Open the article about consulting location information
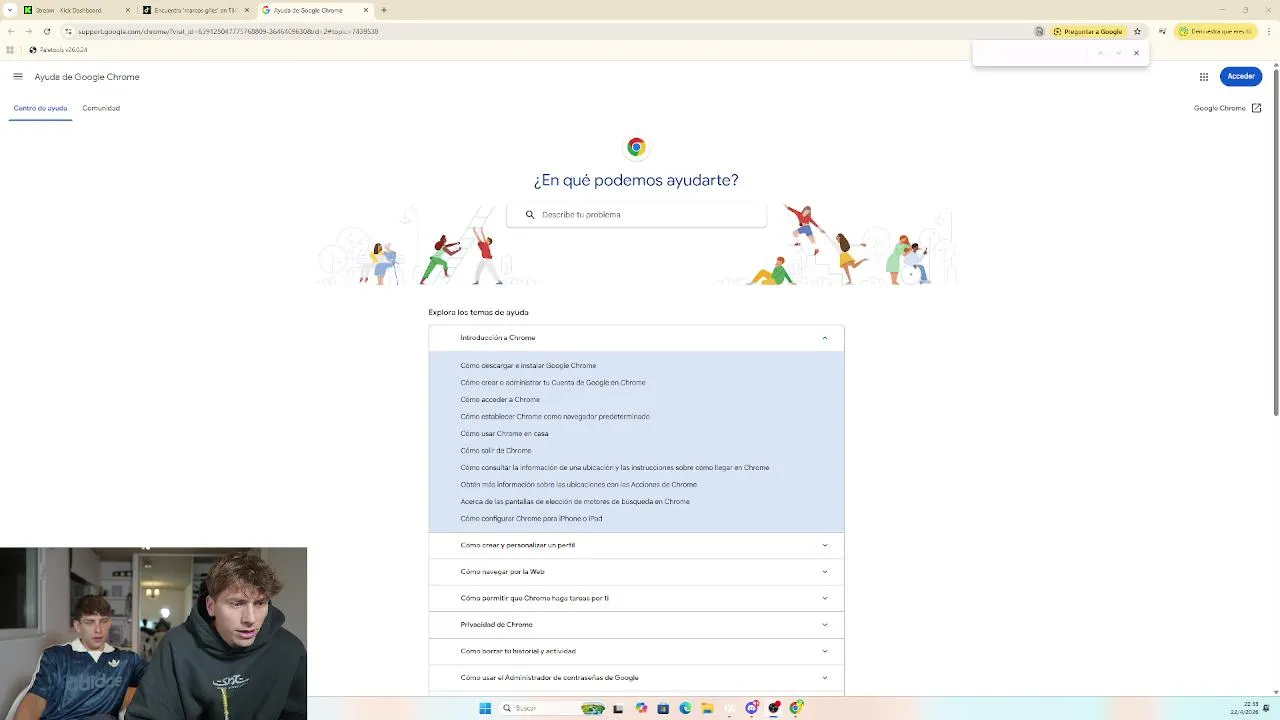The height and width of the screenshot is (720, 1280). (x=614, y=468)
